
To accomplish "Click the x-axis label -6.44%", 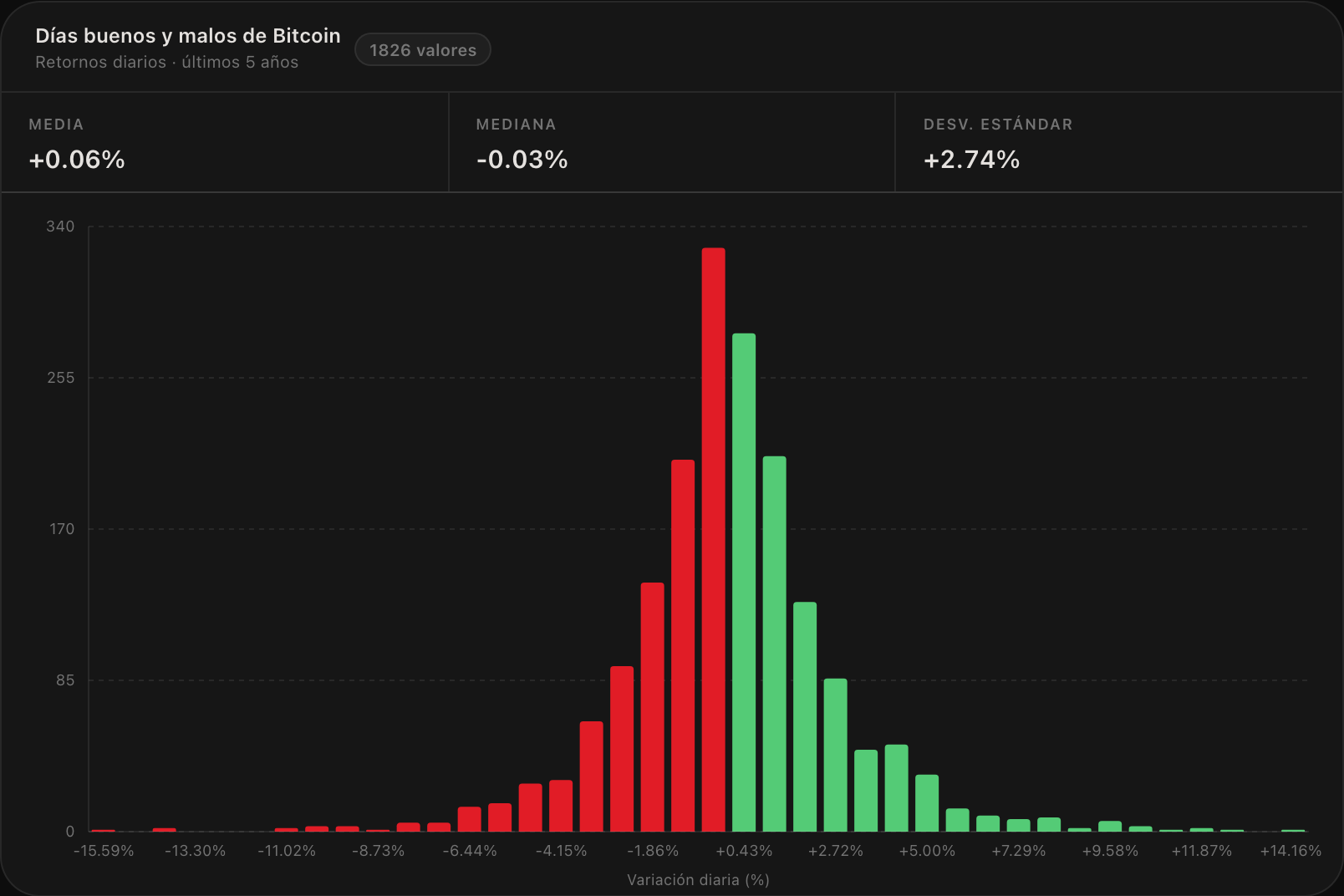I will 470,851.
